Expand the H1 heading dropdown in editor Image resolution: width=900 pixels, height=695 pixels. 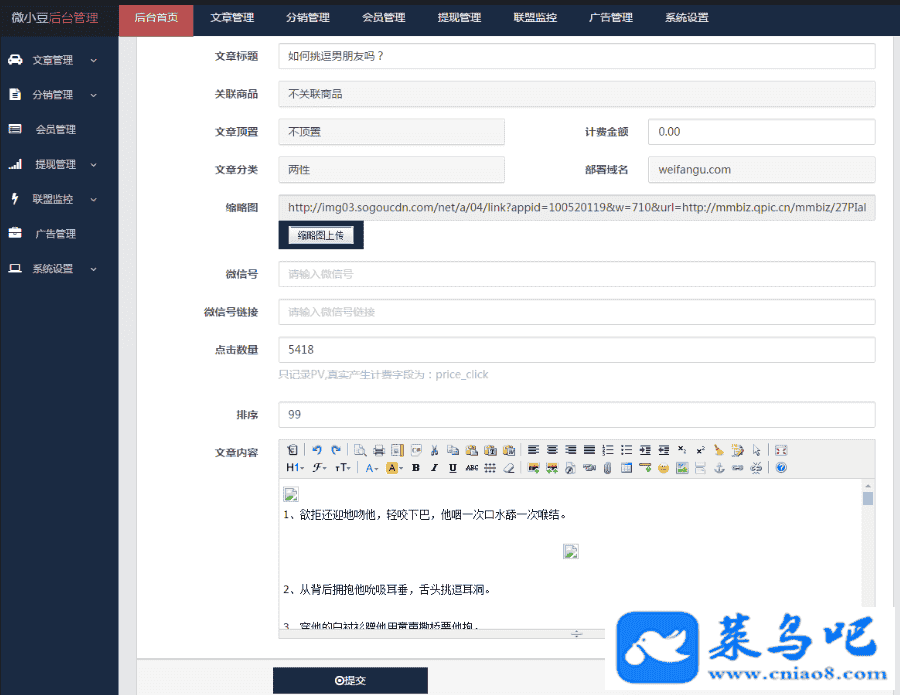296,467
